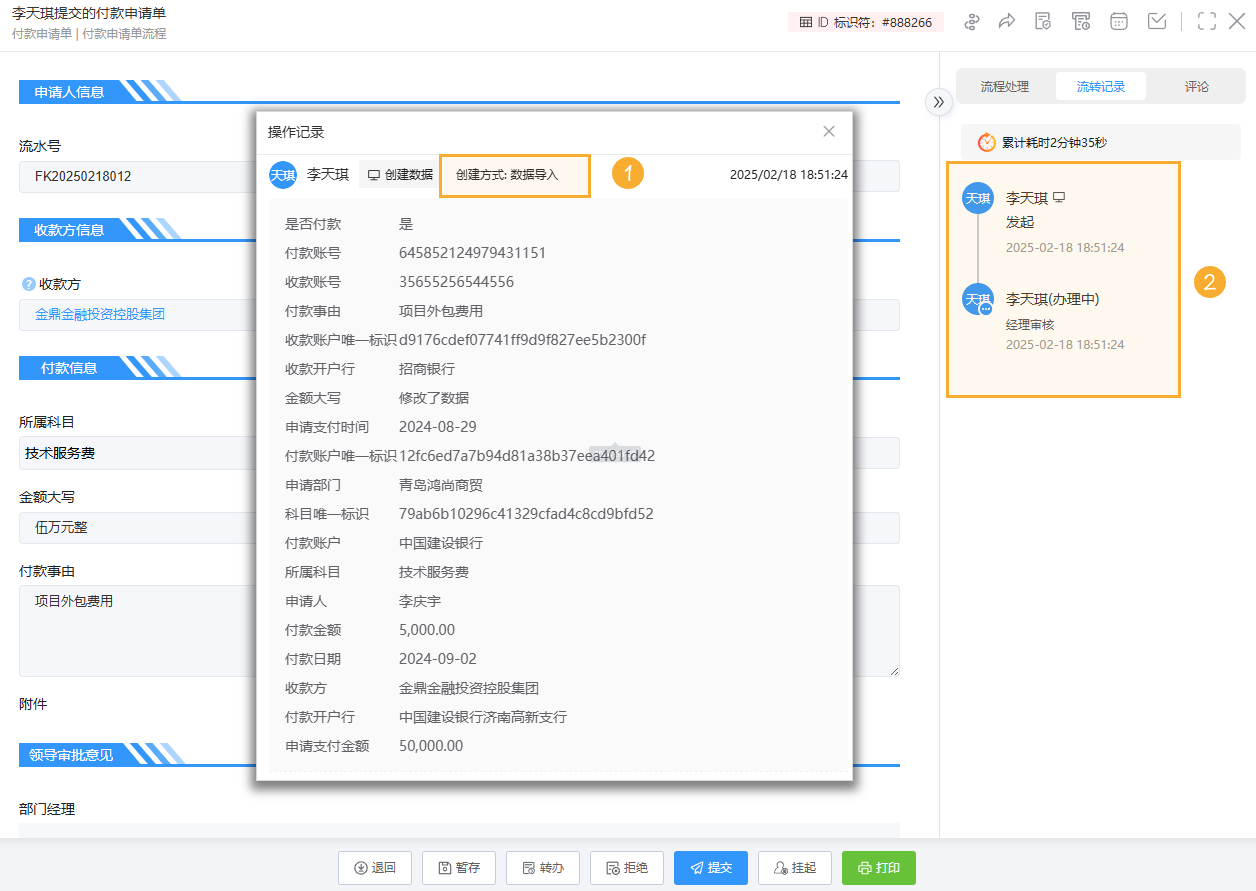This screenshot has height=891, width=1256.
Task: Collapse the right panel with the chevron
Action: 938,101
